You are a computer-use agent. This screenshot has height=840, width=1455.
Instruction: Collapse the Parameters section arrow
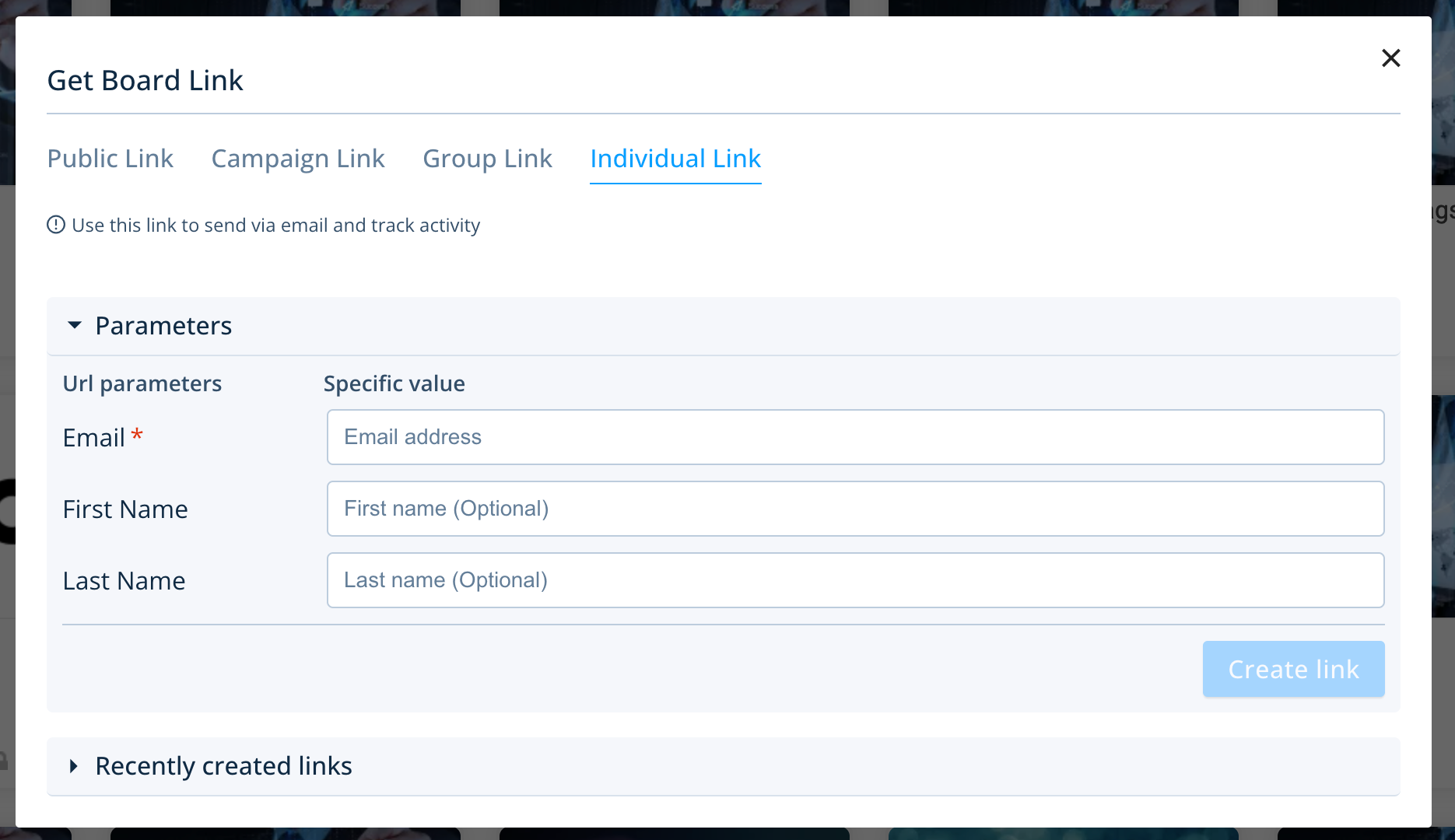coord(75,326)
